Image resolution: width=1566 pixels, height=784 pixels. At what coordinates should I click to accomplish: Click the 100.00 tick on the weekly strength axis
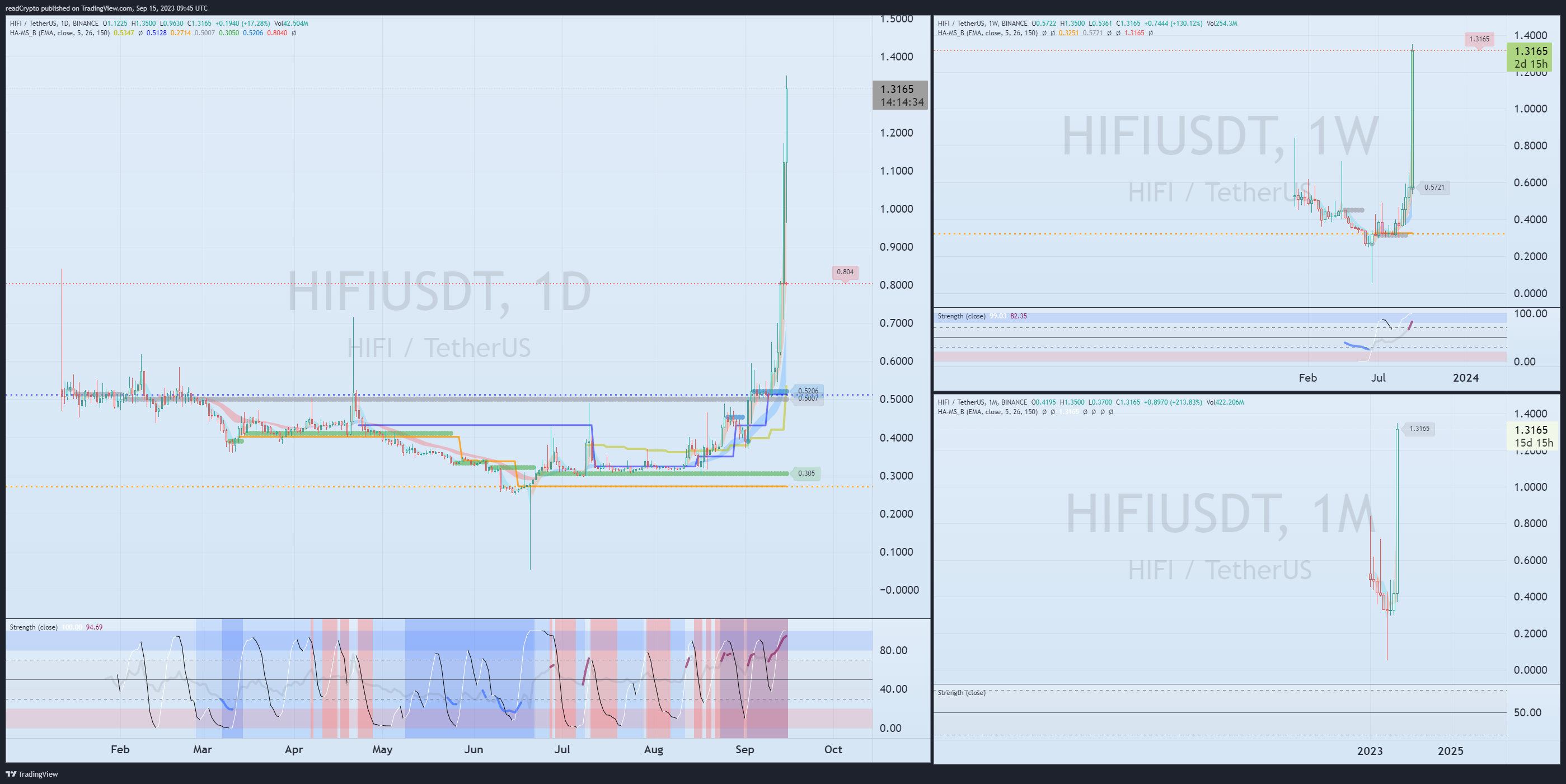1530,313
